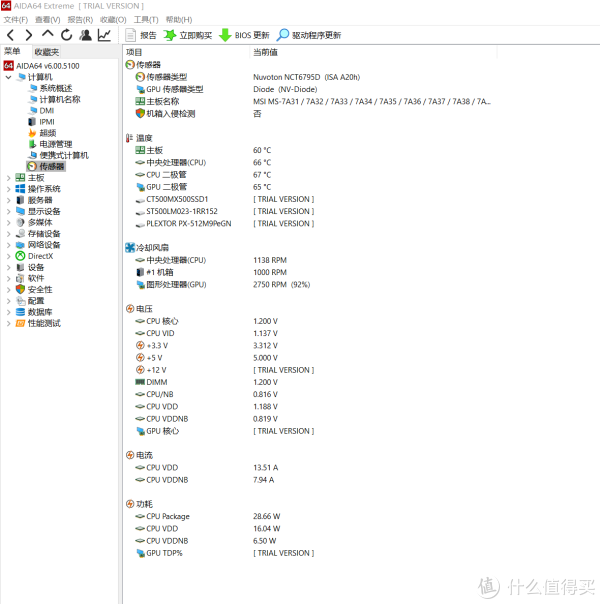The width and height of the screenshot is (600, 604).
Task: Expand the 存储设备 tree node
Action: [8, 234]
